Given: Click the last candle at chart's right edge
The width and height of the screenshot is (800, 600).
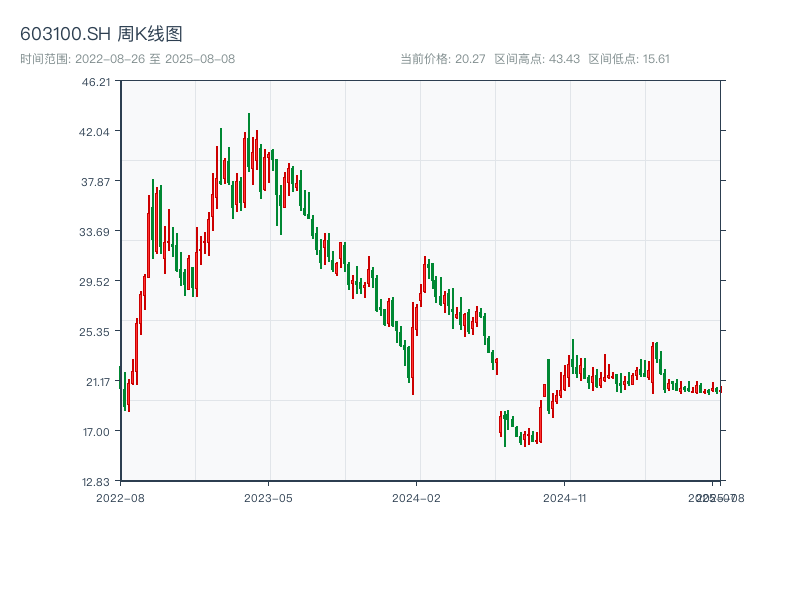Looking at the screenshot, I should coord(719,390).
